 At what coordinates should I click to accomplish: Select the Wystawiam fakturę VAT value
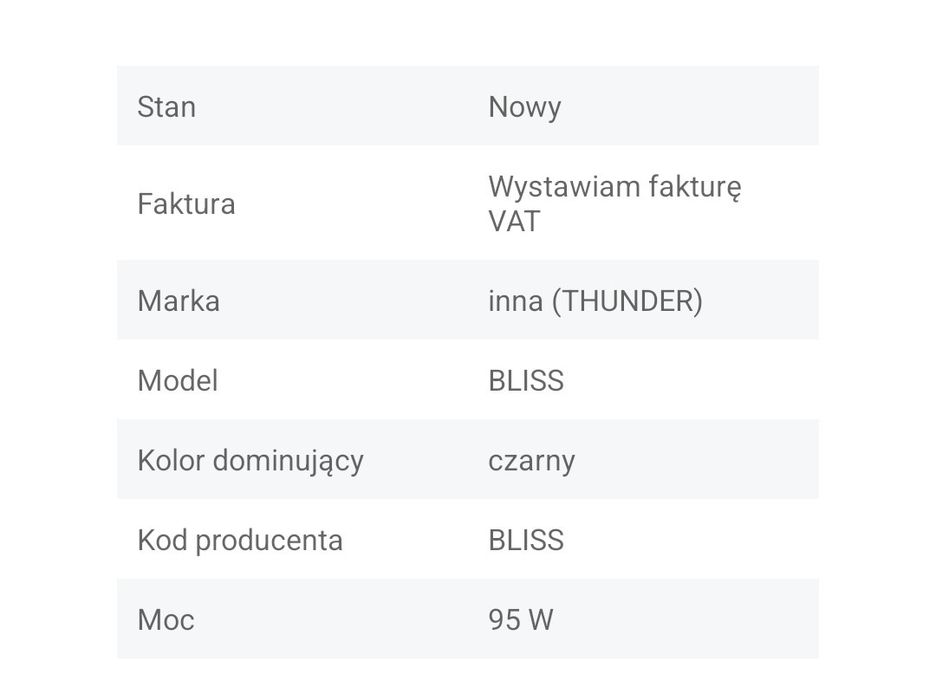(x=614, y=204)
